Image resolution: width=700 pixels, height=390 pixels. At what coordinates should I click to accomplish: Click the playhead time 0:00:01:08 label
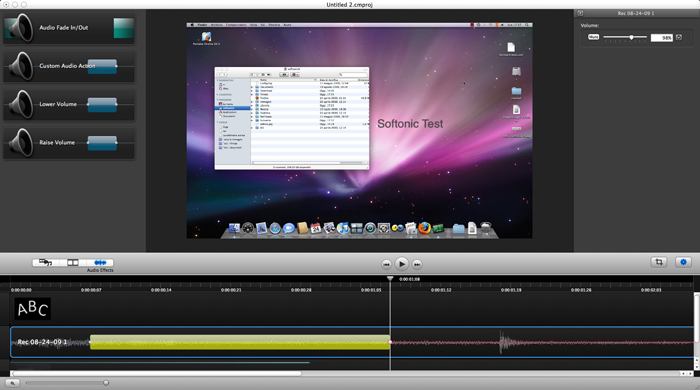pos(409,279)
